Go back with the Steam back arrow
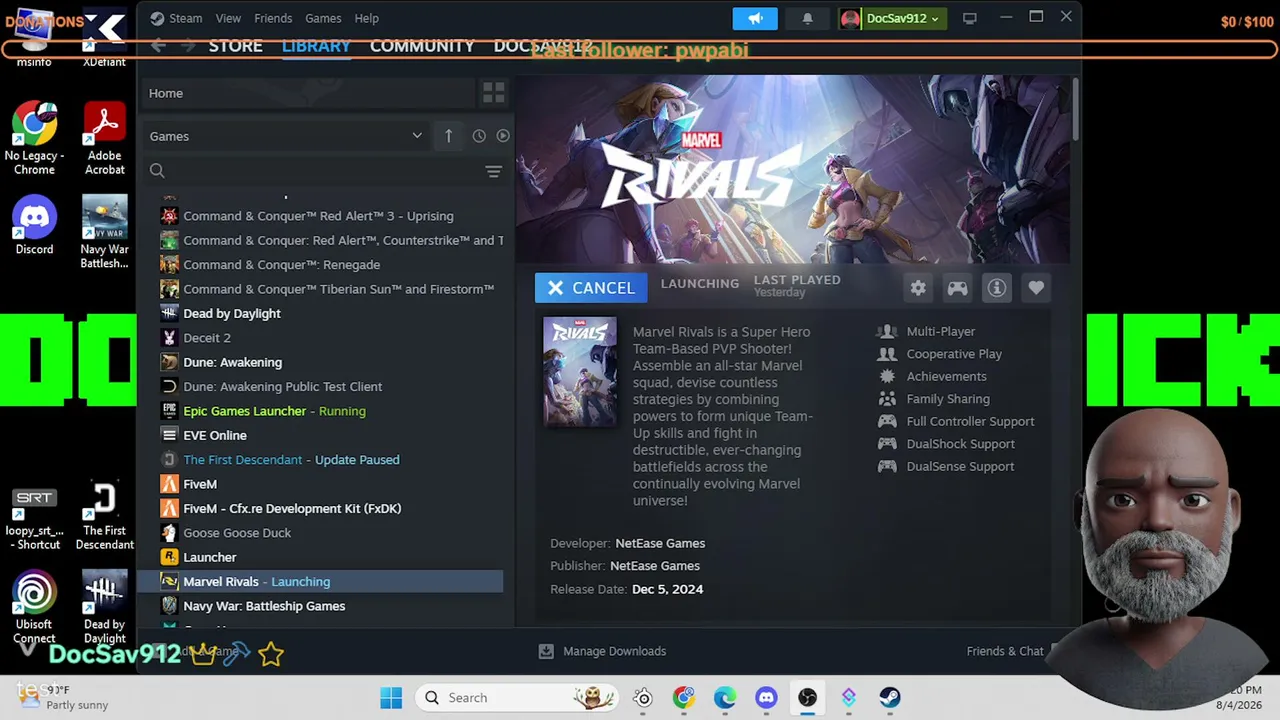1280x720 pixels. (158, 46)
